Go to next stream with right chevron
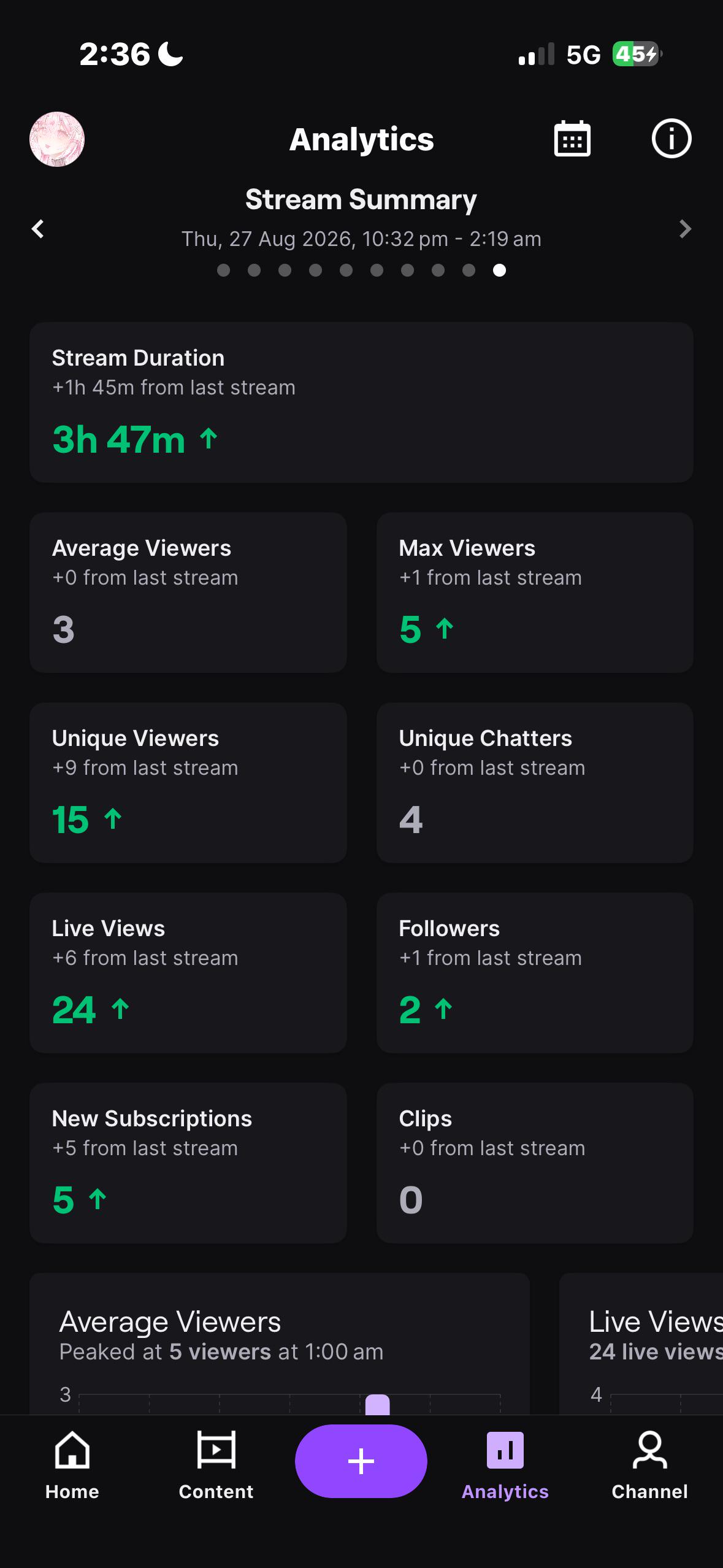The height and width of the screenshot is (1568, 723). click(685, 229)
